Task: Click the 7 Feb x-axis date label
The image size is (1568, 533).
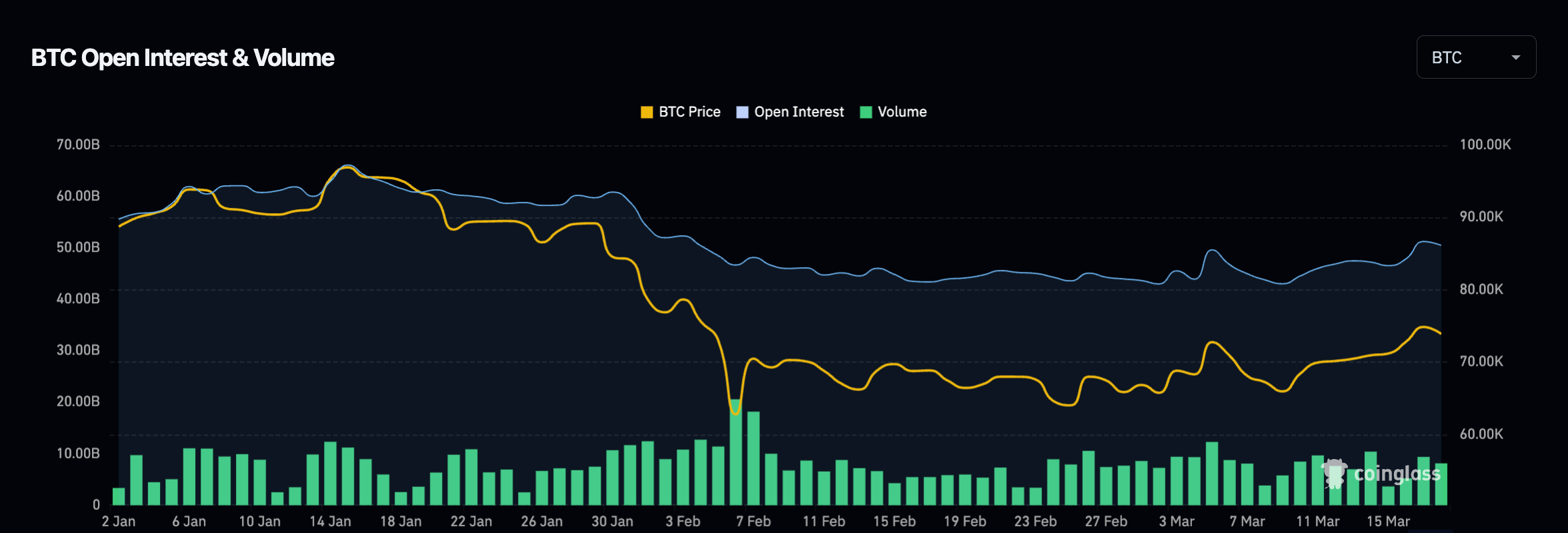Action: coord(753,521)
